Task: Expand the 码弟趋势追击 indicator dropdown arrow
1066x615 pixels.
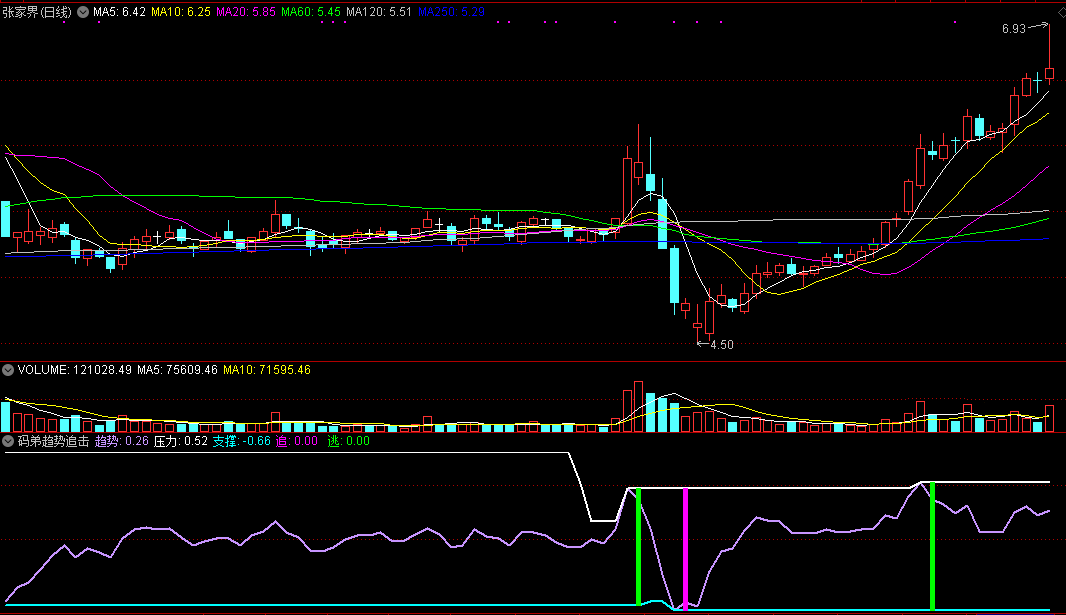Action: (x=8, y=441)
